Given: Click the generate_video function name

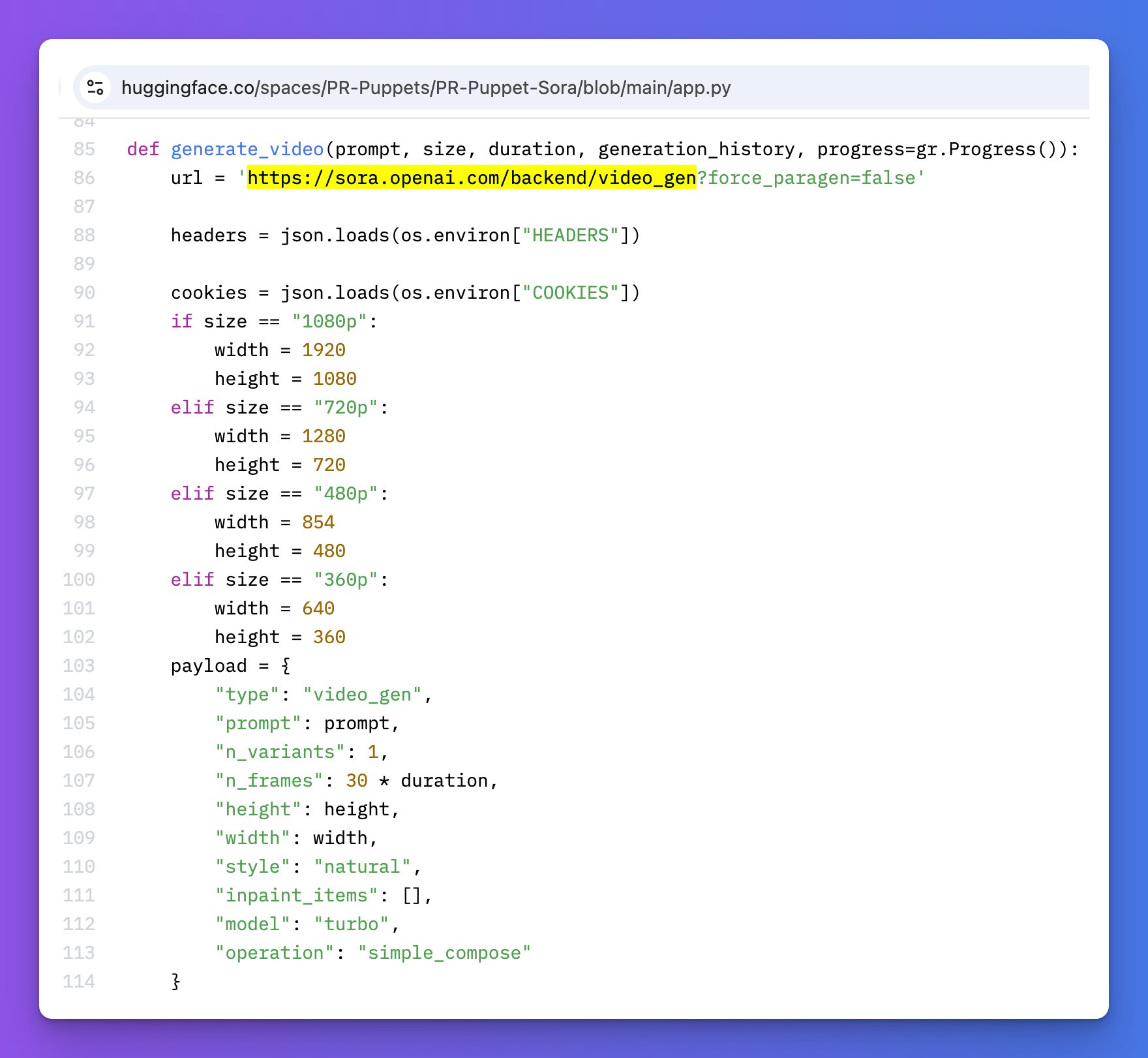Looking at the screenshot, I should tap(247, 149).
